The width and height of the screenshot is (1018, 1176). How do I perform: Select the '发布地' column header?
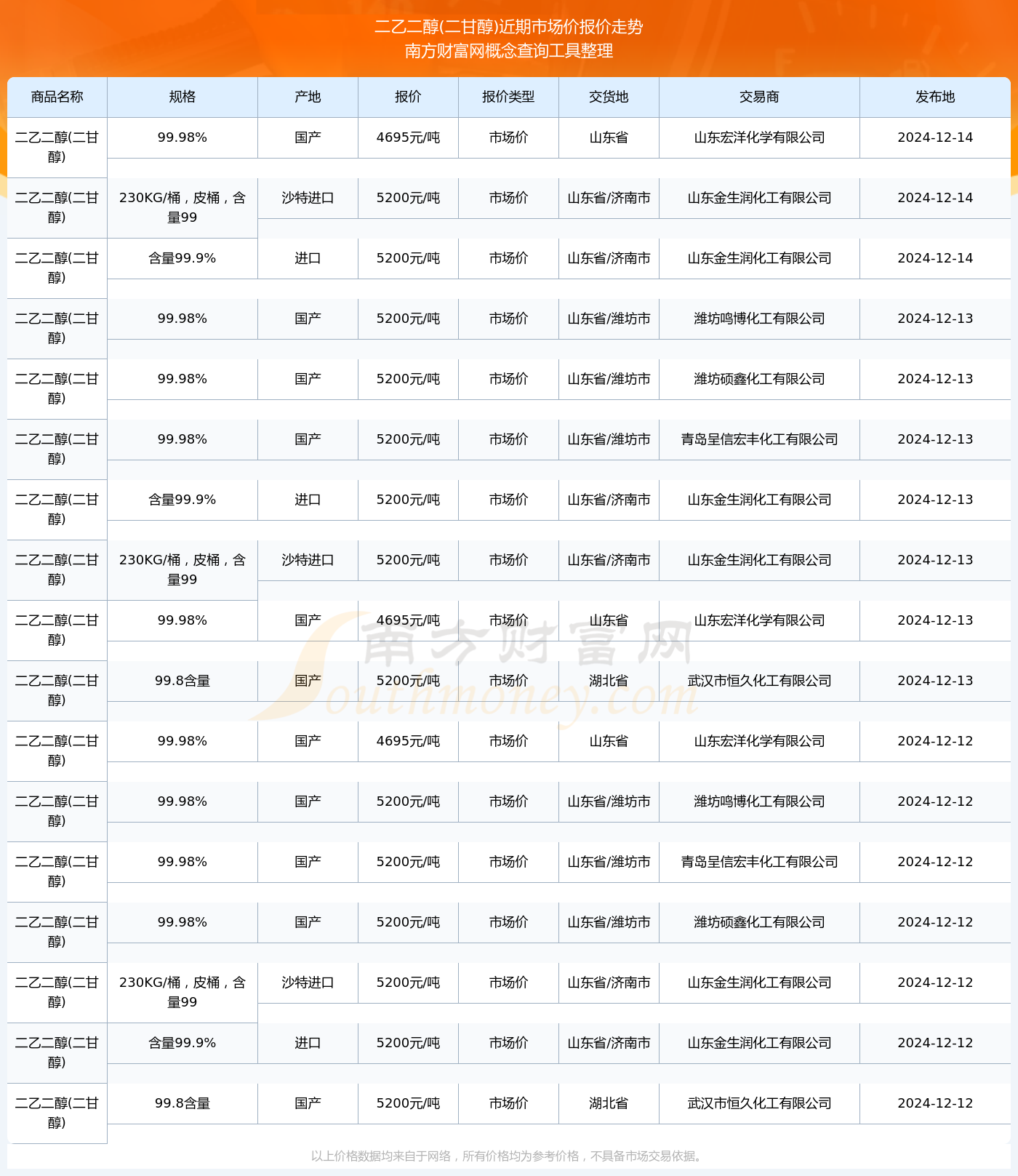coord(936,97)
